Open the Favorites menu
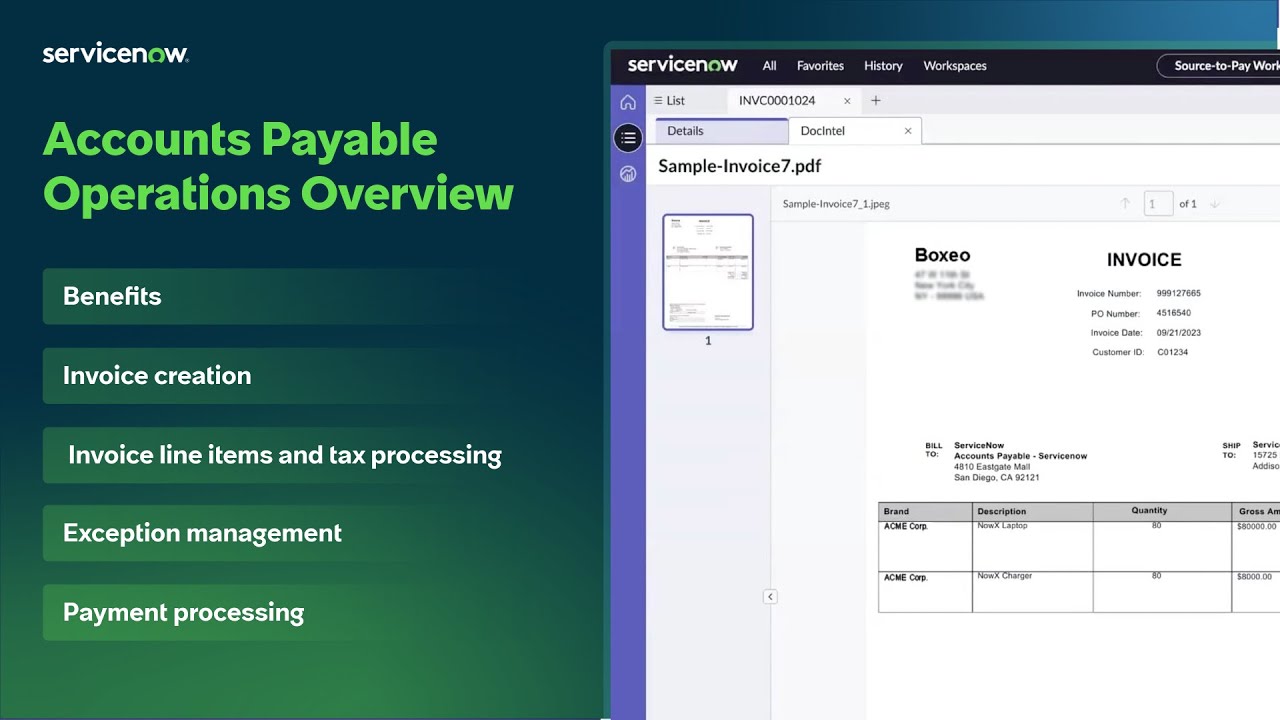 tap(820, 66)
